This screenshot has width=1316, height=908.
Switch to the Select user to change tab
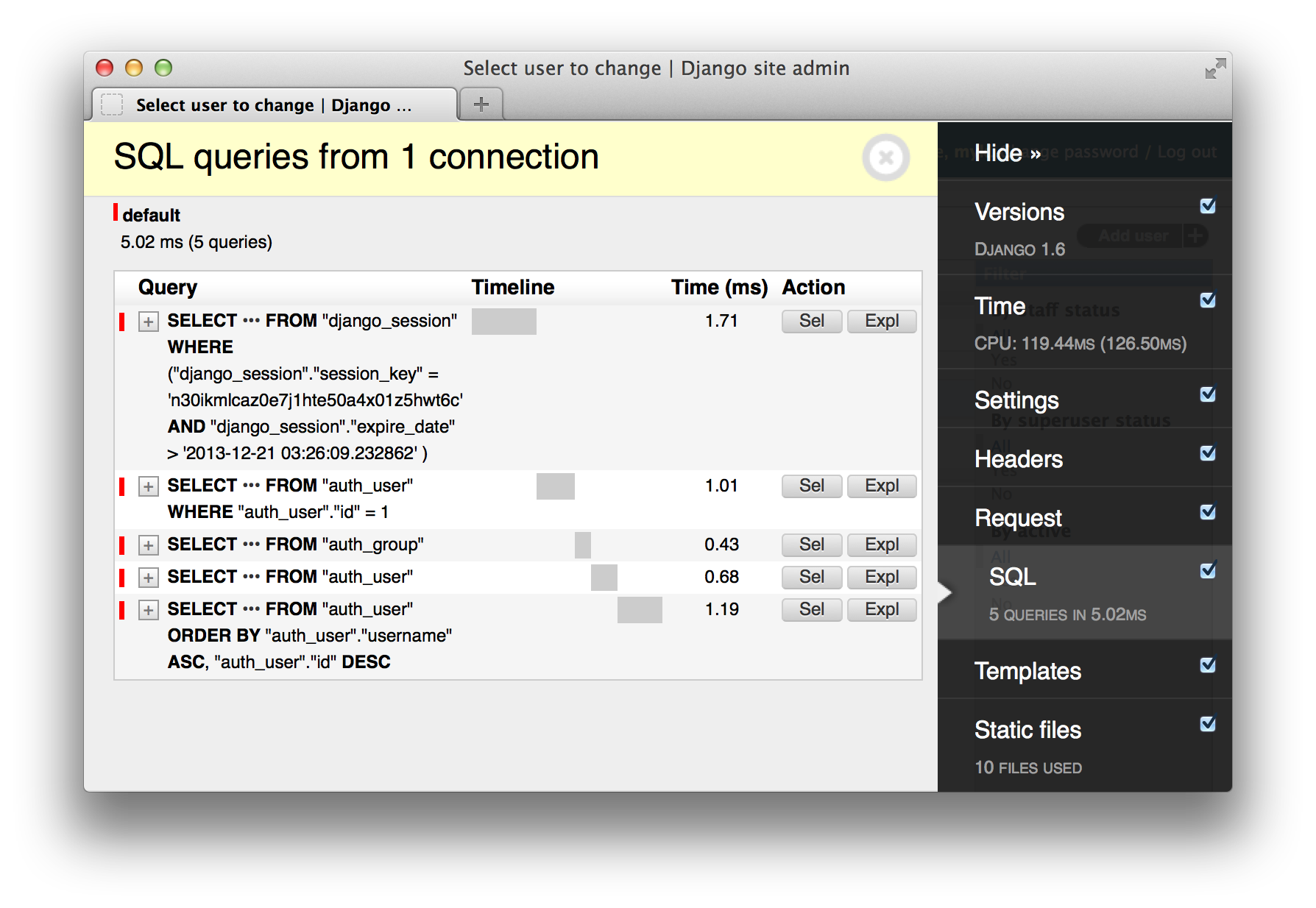[x=272, y=104]
